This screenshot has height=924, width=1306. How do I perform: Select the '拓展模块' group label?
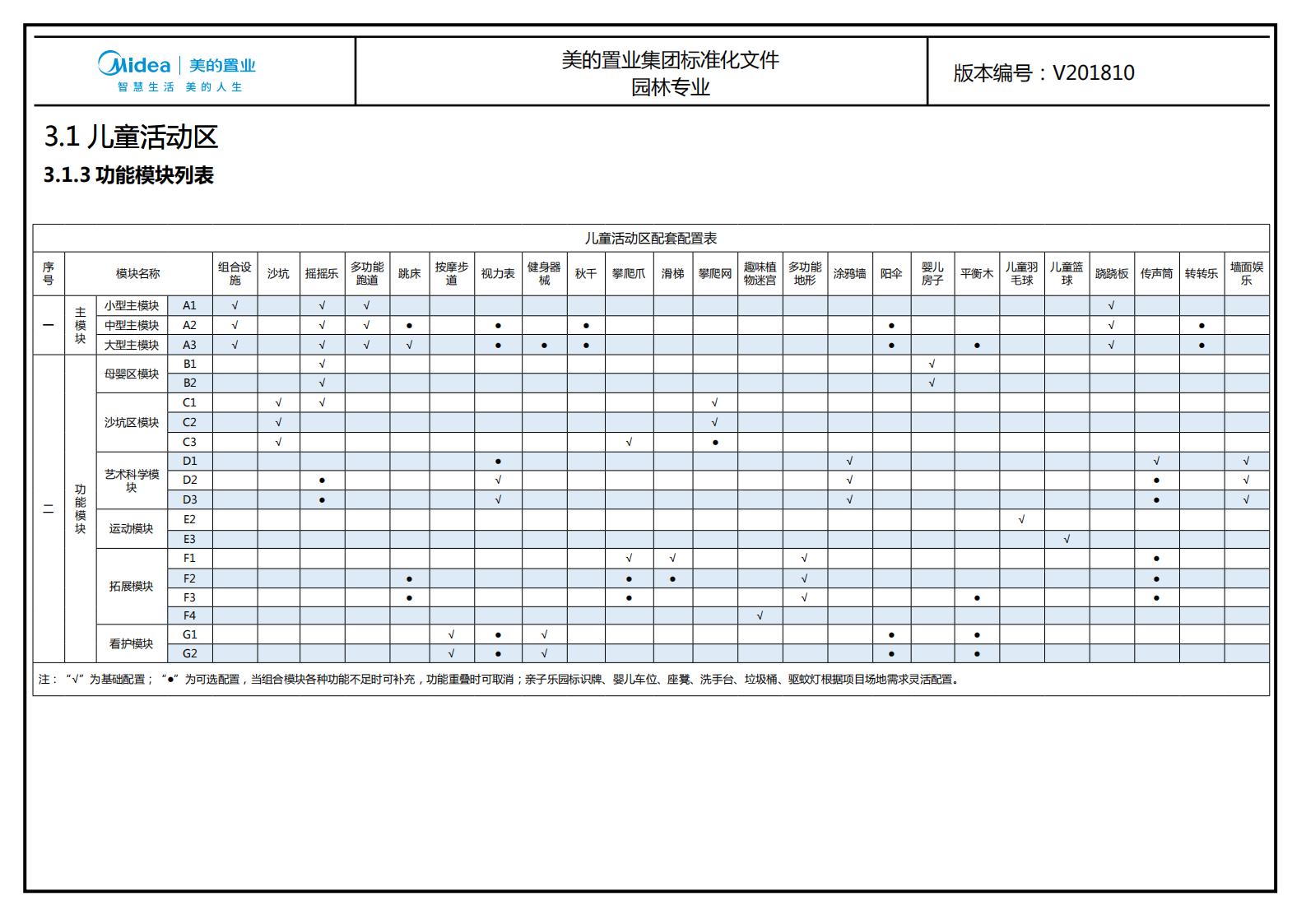coord(132,586)
